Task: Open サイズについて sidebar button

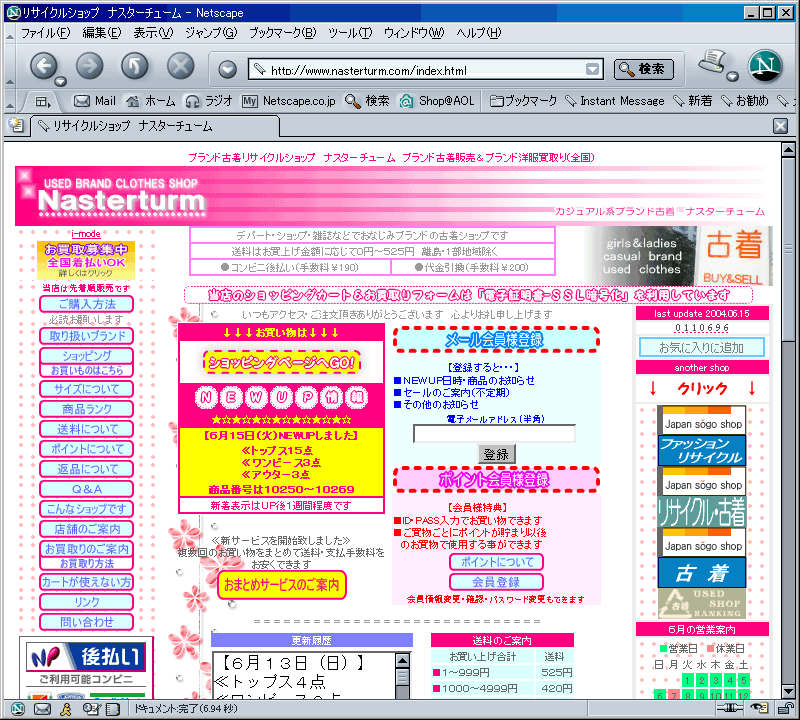Action: [x=86, y=389]
